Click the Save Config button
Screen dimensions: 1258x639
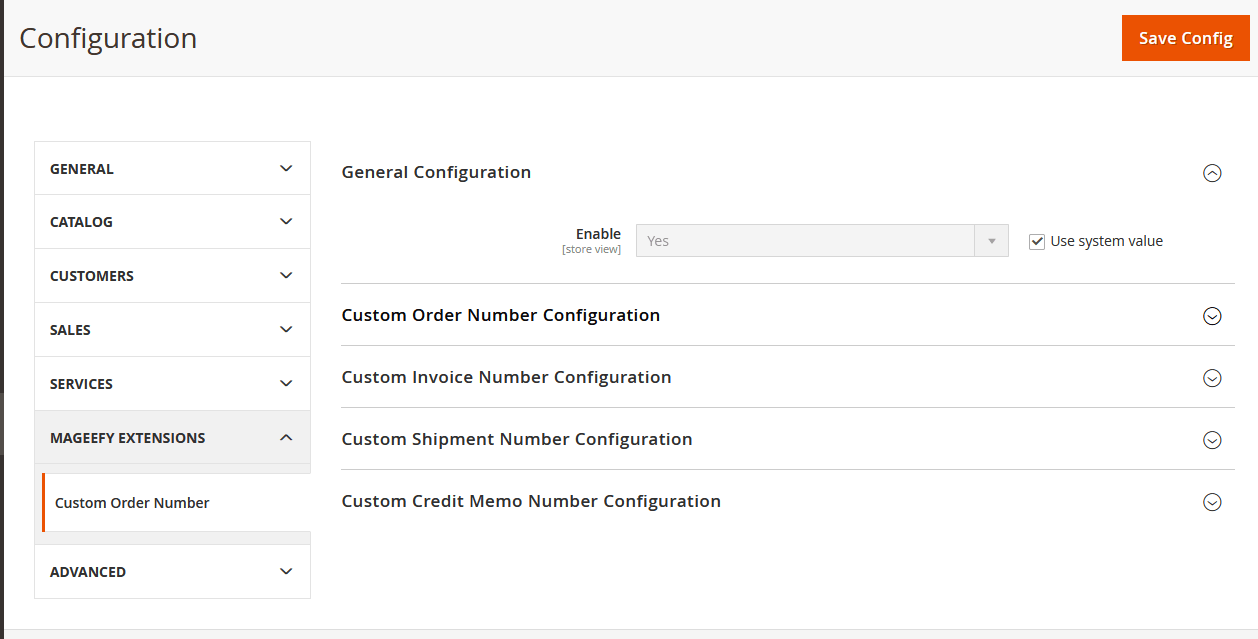1185,38
